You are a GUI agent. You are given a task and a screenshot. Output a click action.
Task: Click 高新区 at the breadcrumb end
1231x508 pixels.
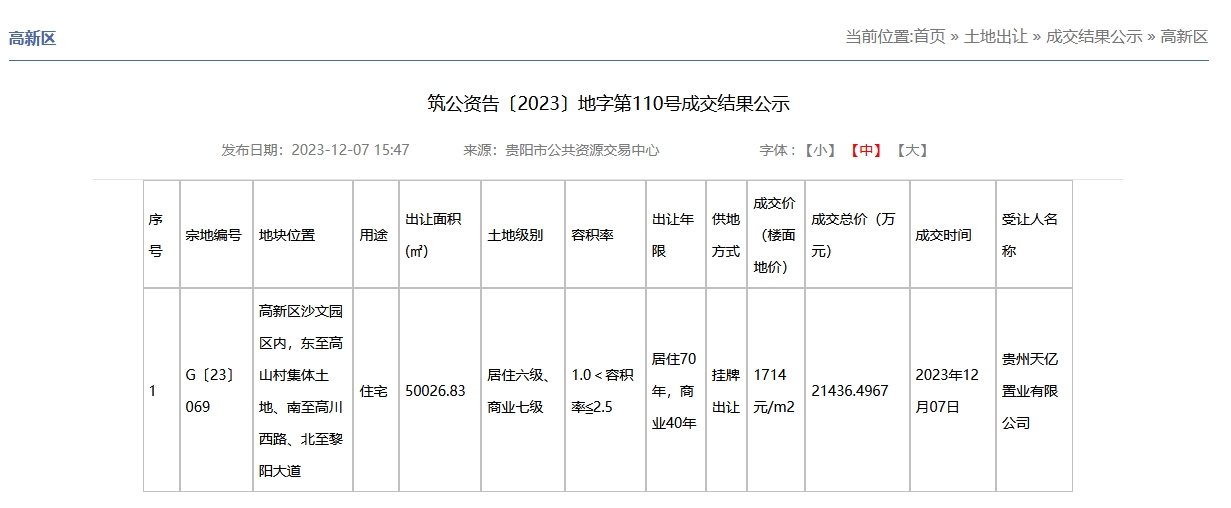click(x=1184, y=37)
